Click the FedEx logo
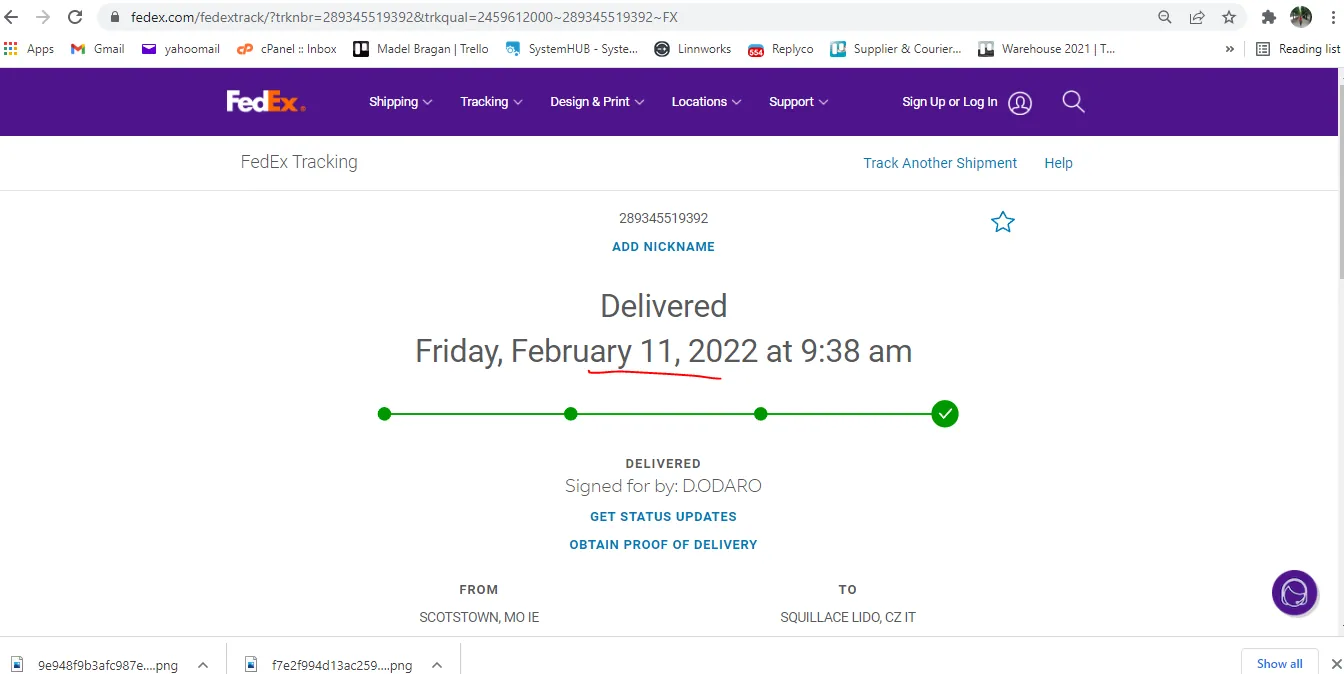This screenshot has height=674, width=1344. pos(265,101)
